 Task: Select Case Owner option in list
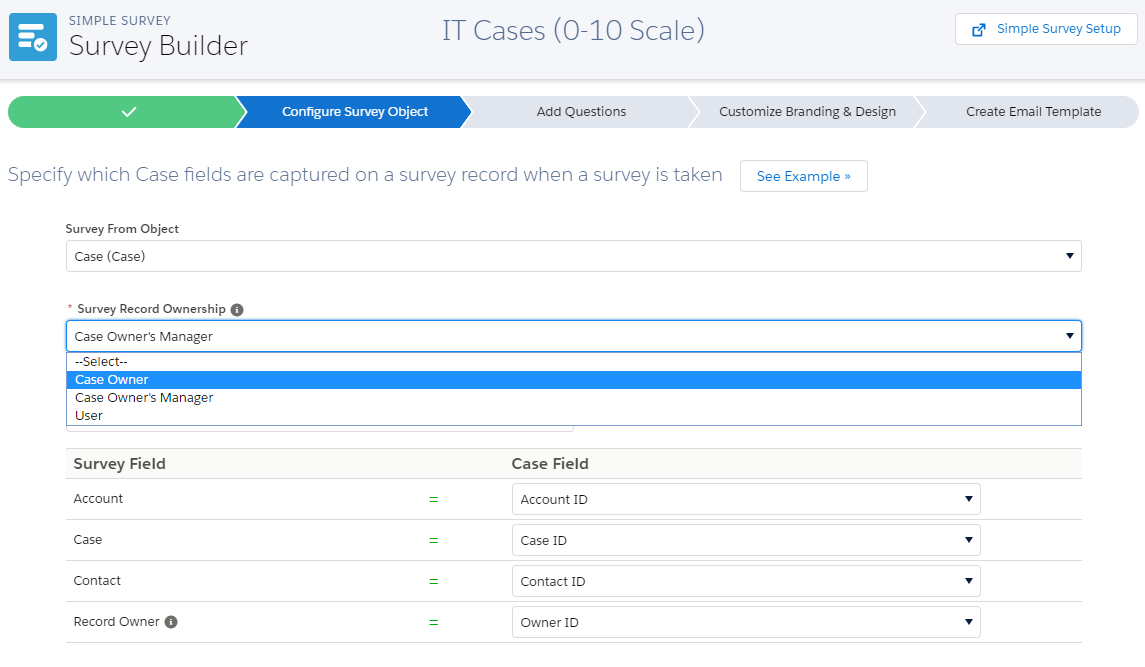click(x=573, y=380)
